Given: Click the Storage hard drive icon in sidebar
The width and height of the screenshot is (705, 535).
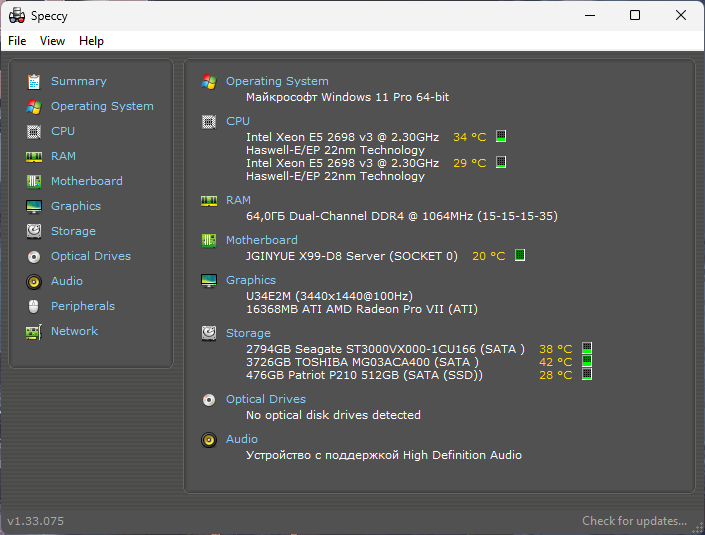Looking at the screenshot, I should [34, 231].
